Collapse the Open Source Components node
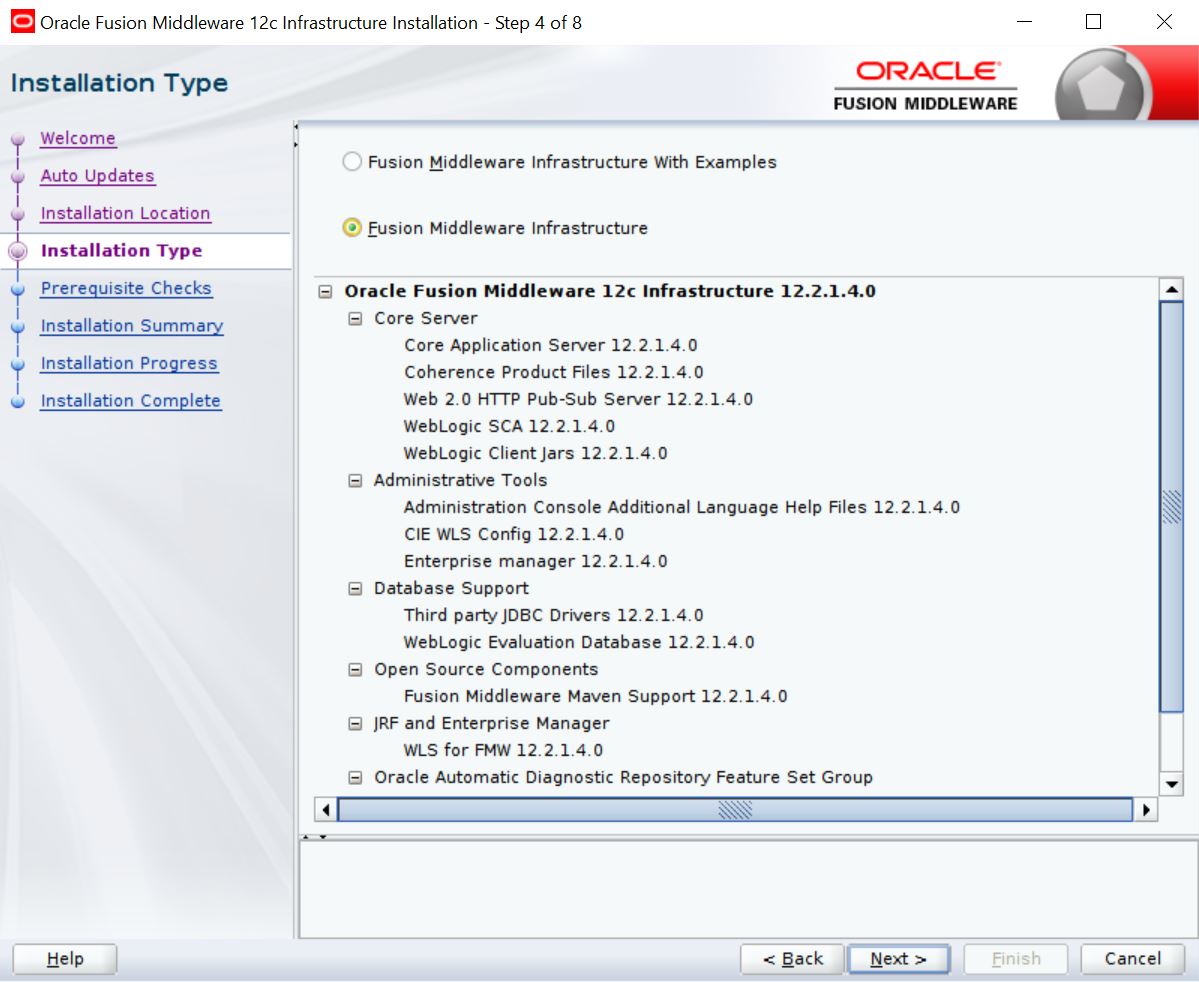This screenshot has height=982, width=1199. pyautogui.click(x=355, y=669)
